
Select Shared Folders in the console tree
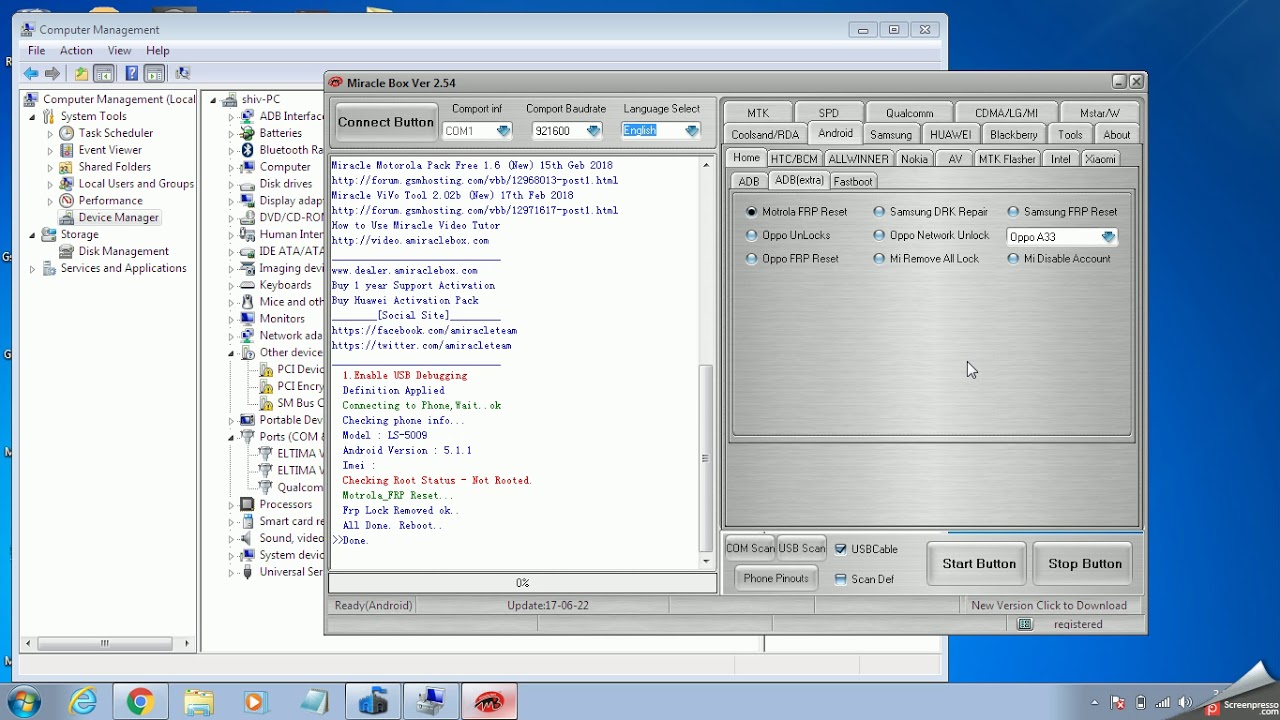point(114,167)
